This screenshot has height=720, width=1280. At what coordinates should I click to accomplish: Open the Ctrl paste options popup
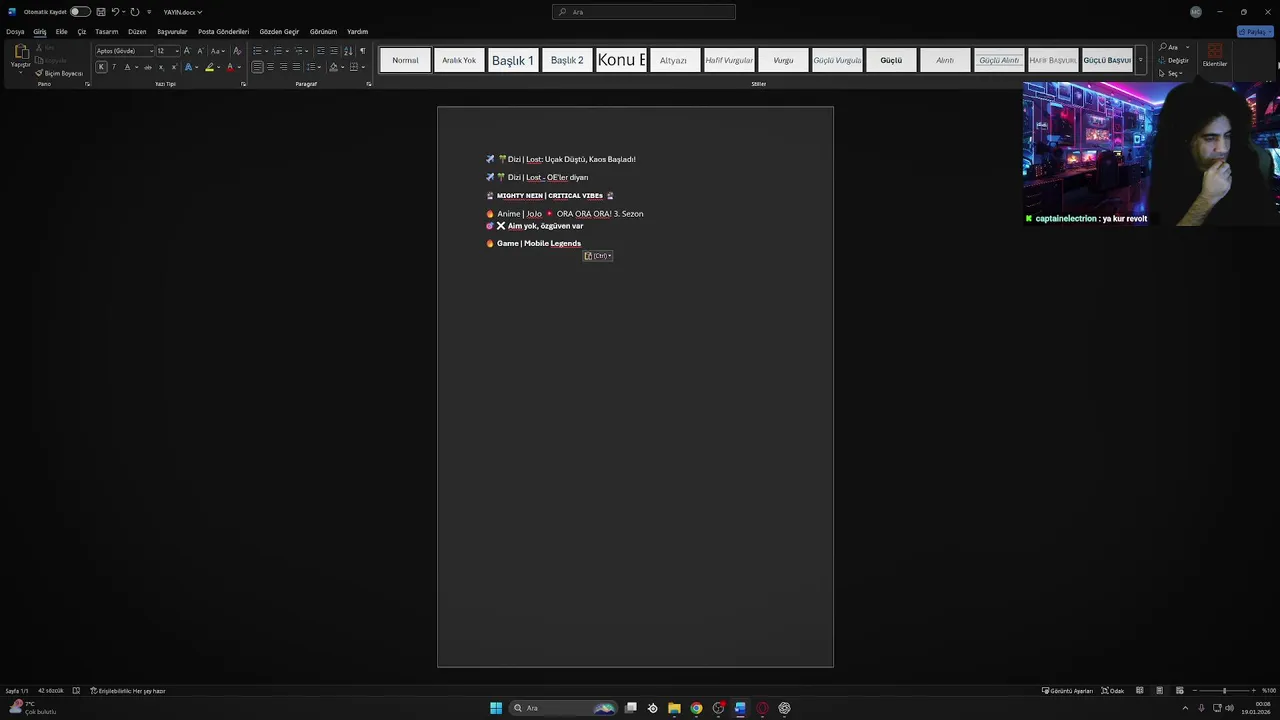(598, 256)
